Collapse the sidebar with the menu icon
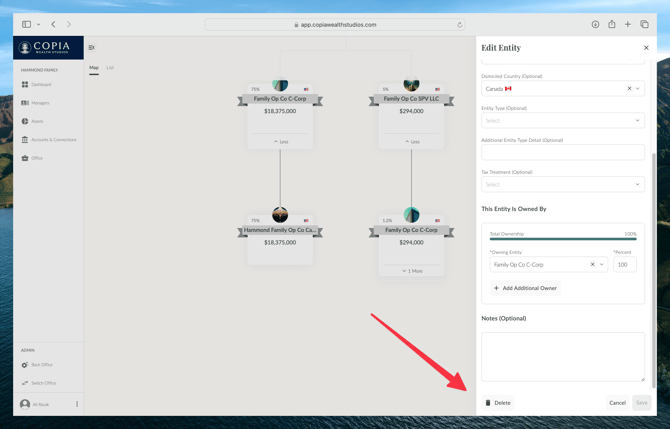Screen dimensions: 670x429 [91, 47]
